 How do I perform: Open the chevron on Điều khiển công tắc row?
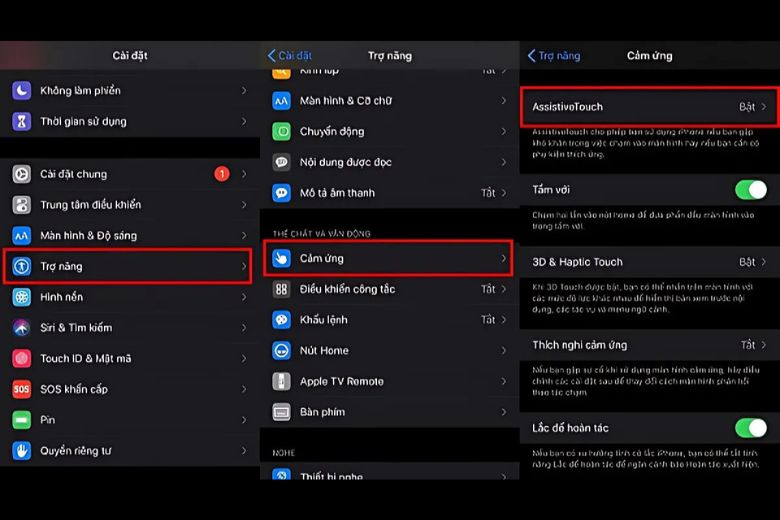[x=504, y=289]
